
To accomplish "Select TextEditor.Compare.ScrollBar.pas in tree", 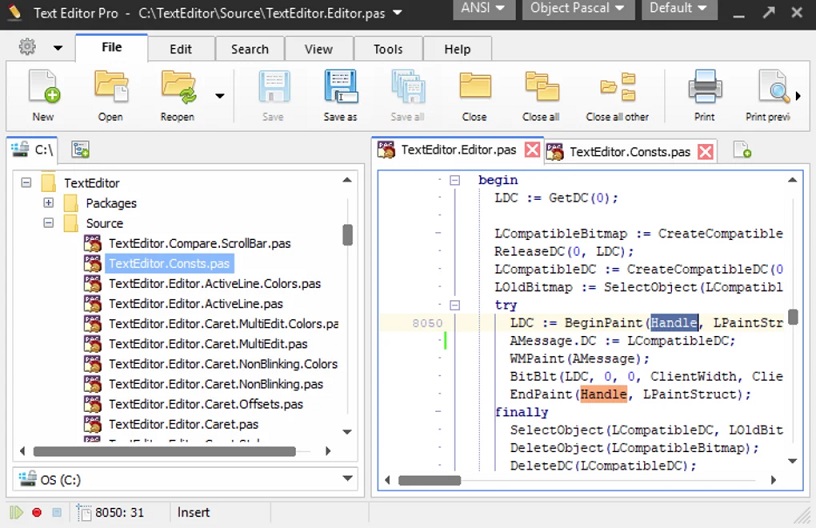I will [200, 243].
